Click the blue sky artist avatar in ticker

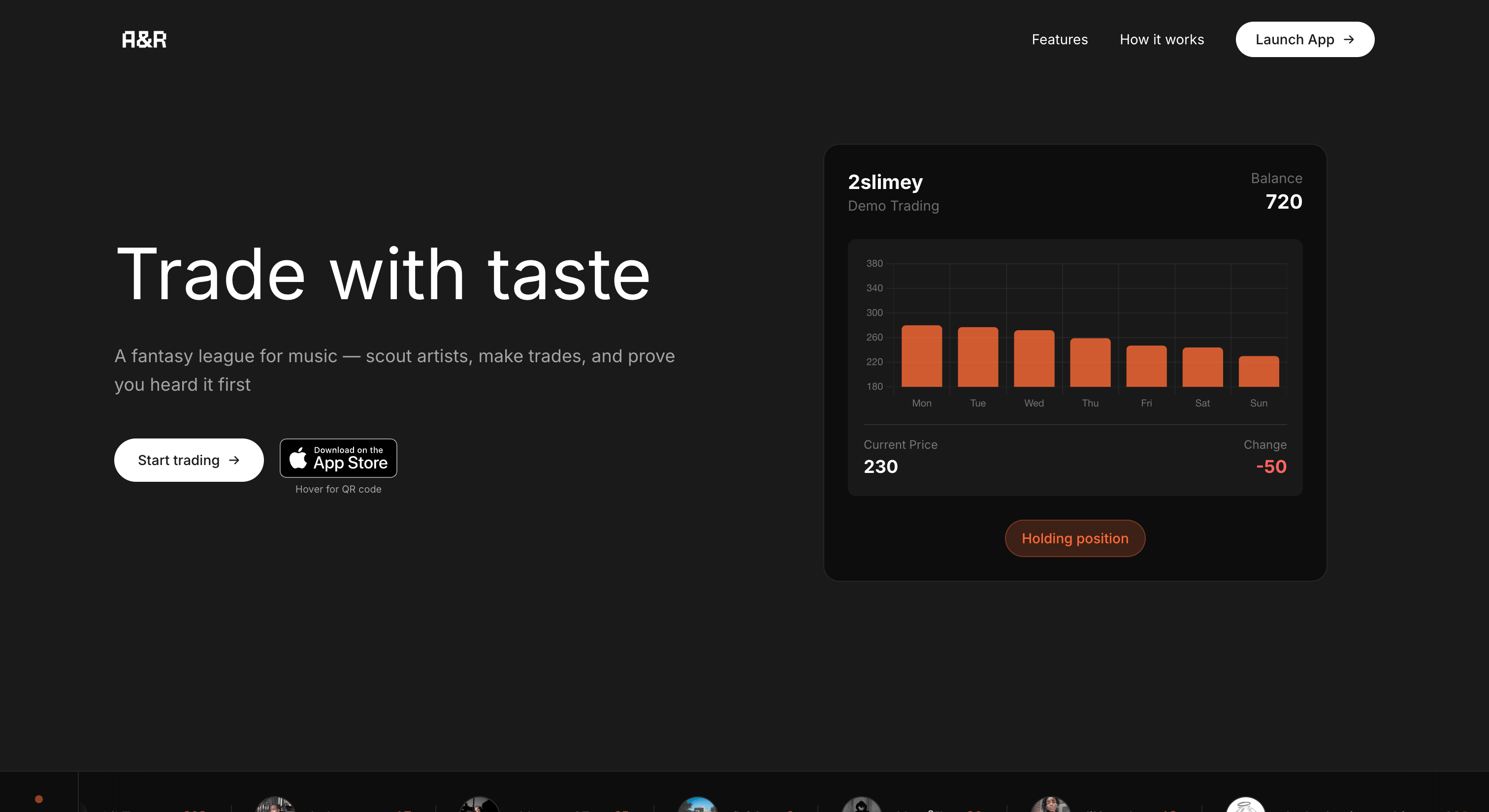(697, 806)
